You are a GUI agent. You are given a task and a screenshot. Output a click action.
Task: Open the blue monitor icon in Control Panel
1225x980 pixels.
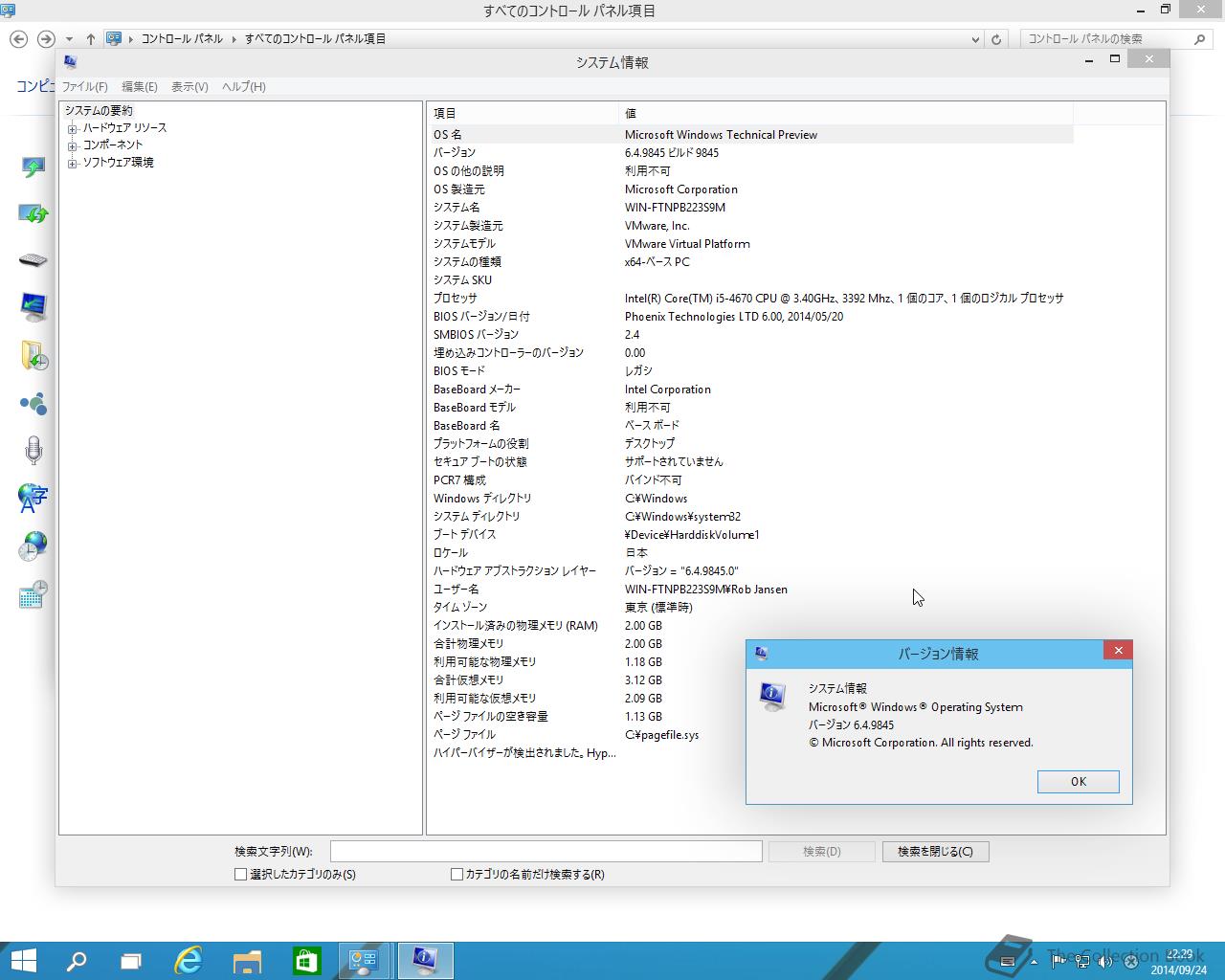[x=33, y=307]
